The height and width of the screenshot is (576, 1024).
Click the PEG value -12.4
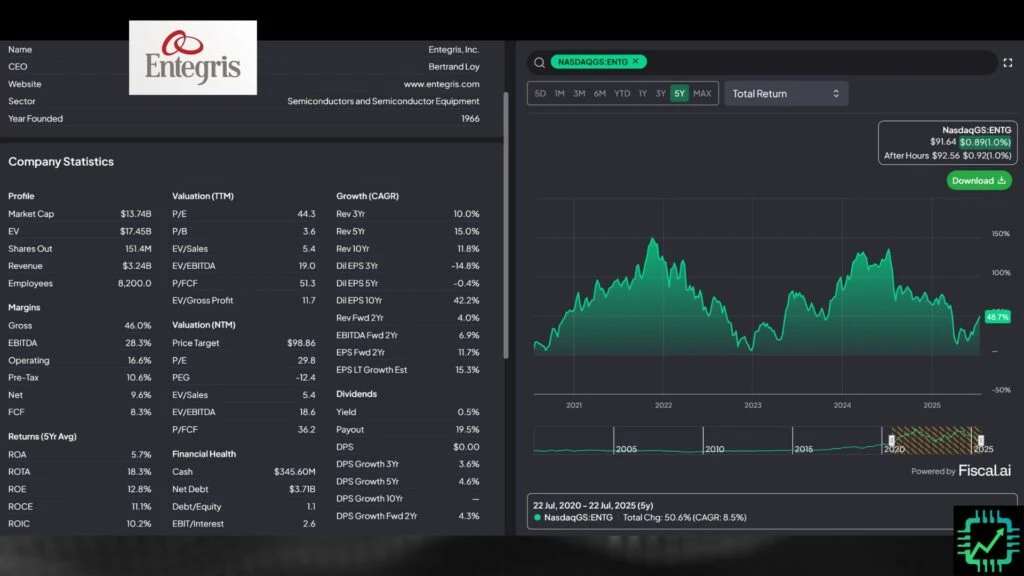[x=306, y=377]
